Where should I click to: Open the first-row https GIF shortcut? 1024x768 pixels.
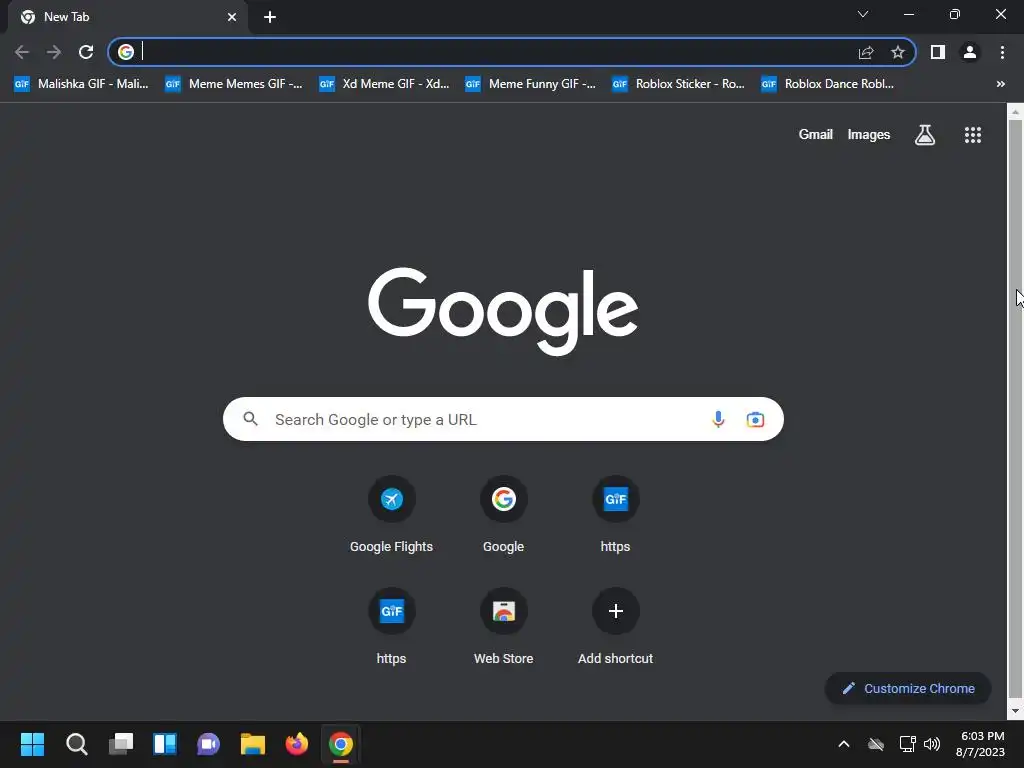[615, 515]
